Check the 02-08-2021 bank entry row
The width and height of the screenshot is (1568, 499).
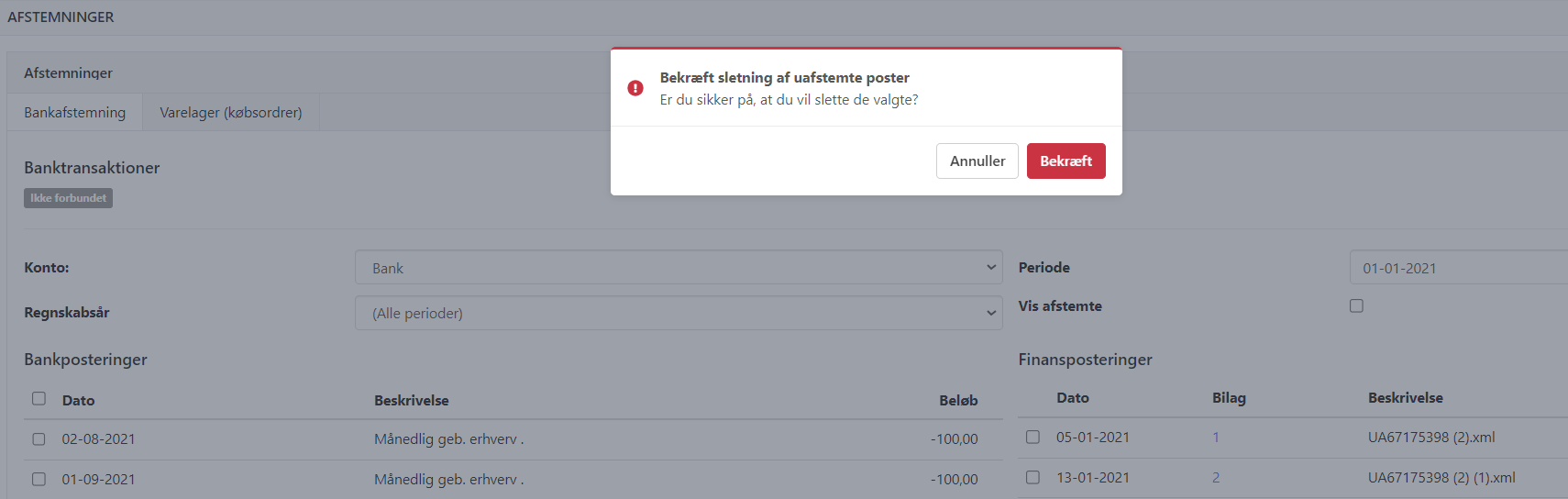click(x=39, y=439)
